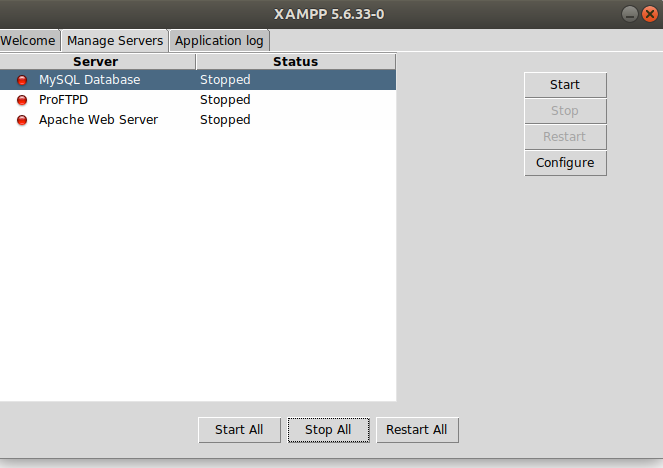Image resolution: width=663 pixels, height=468 pixels.
Task: Switch to the Welcome tab
Action: pos(29,41)
